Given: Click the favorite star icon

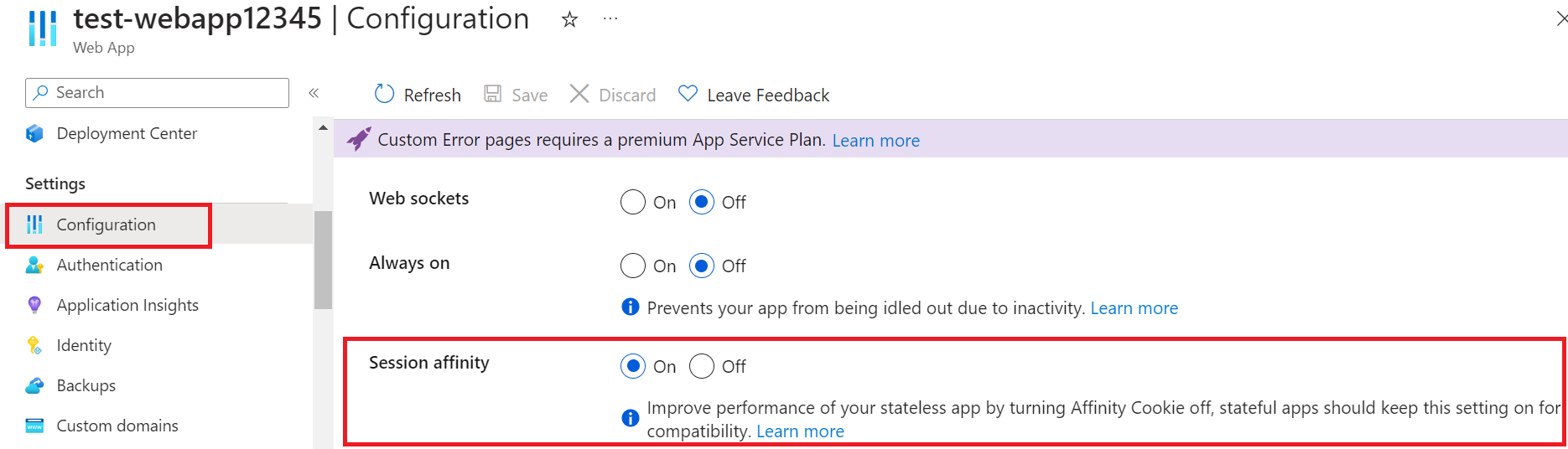Looking at the screenshot, I should coord(569,19).
